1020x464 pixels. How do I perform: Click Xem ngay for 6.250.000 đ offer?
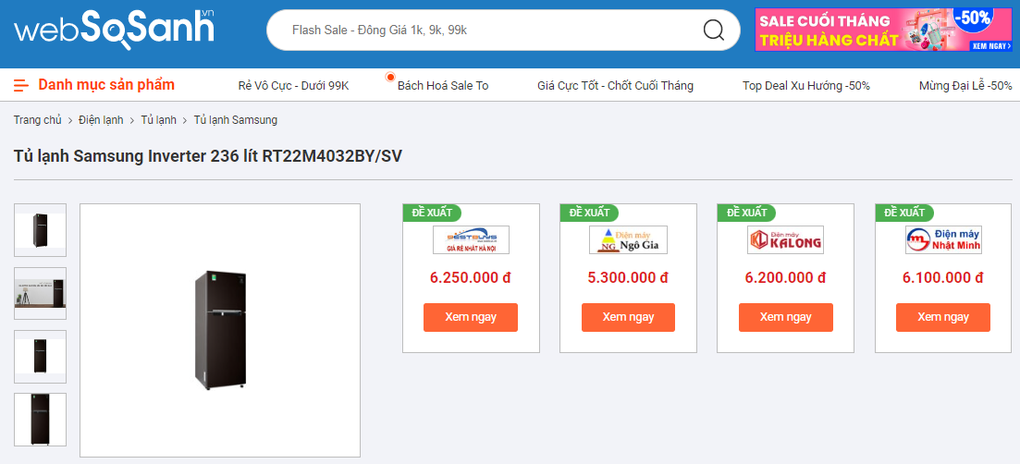pyautogui.click(x=471, y=318)
